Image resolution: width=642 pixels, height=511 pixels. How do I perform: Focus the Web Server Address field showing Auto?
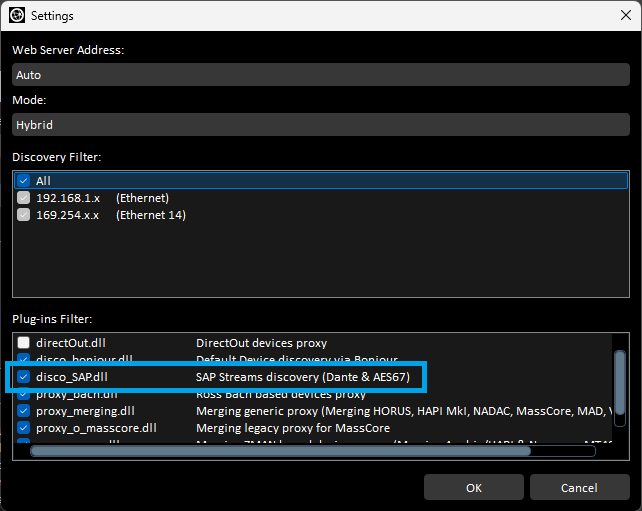tap(321, 75)
